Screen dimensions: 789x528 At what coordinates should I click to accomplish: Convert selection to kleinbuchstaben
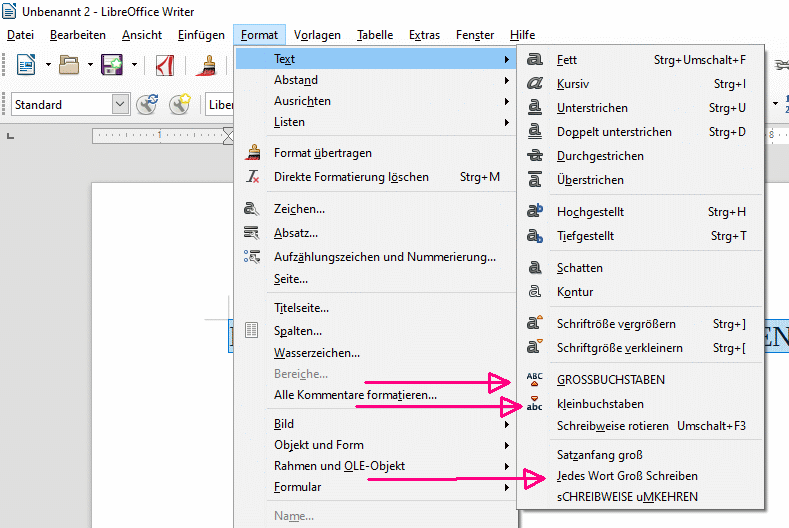pyautogui.click(x=641, y=404)
